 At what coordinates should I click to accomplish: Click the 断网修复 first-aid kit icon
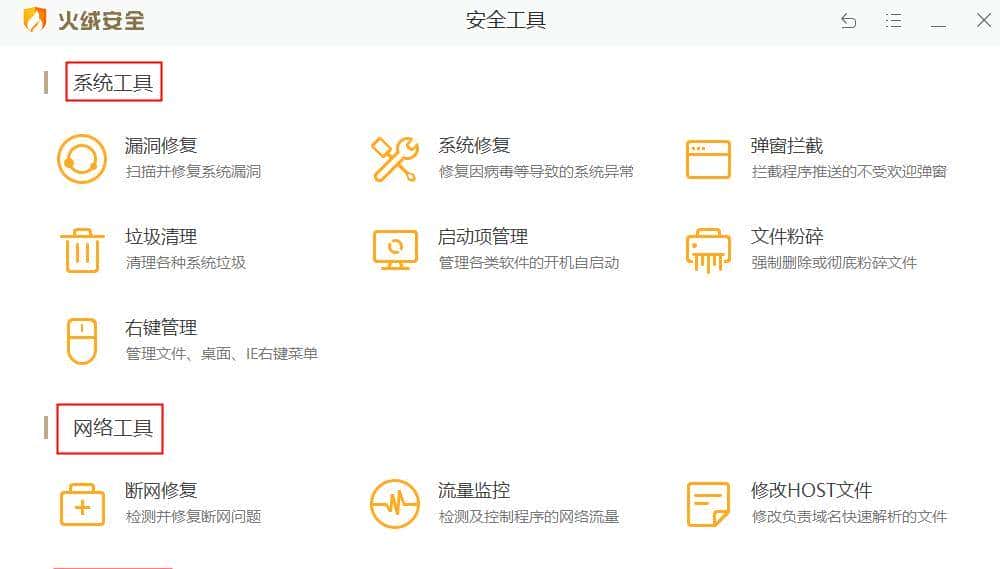[82, 504]
